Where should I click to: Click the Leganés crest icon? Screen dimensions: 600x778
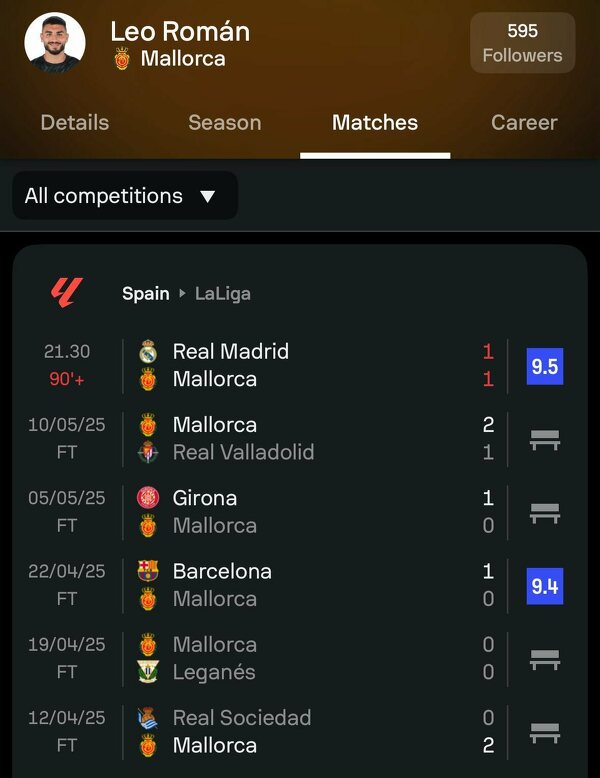point(148,672)
